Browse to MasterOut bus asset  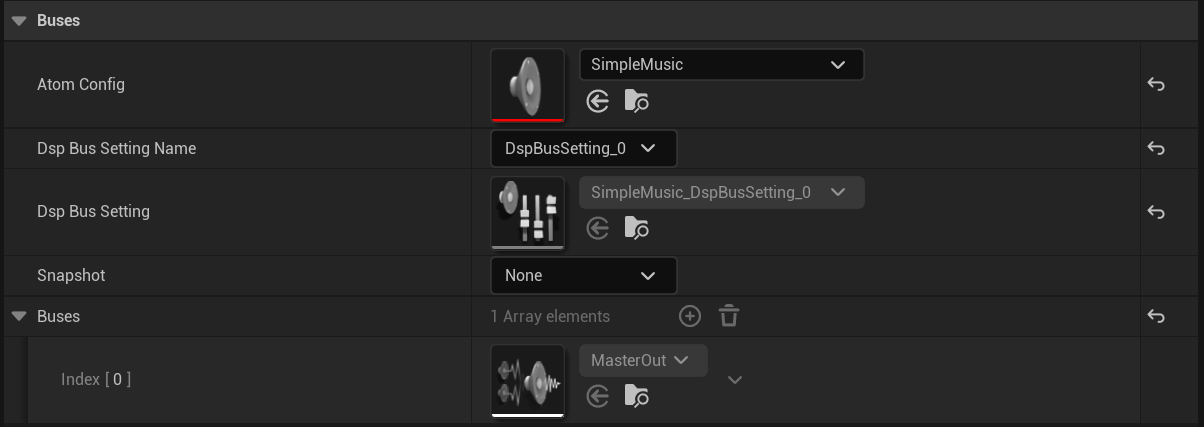point(637,396)
